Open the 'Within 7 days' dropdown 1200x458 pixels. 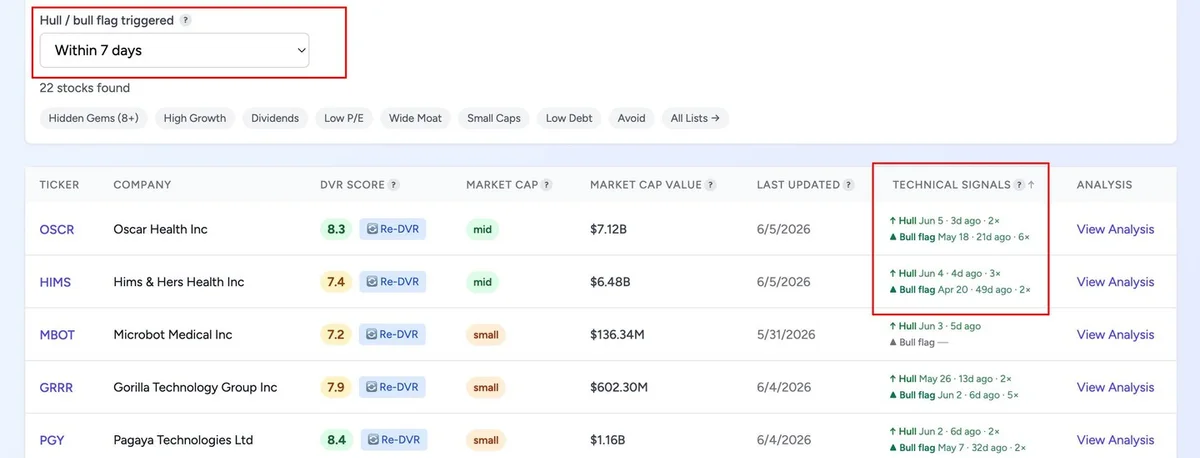[175, 51]
